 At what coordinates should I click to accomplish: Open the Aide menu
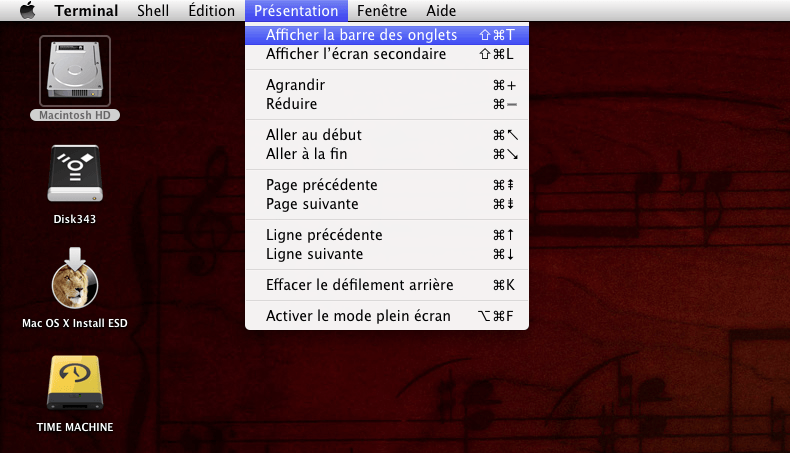point(441,11)
